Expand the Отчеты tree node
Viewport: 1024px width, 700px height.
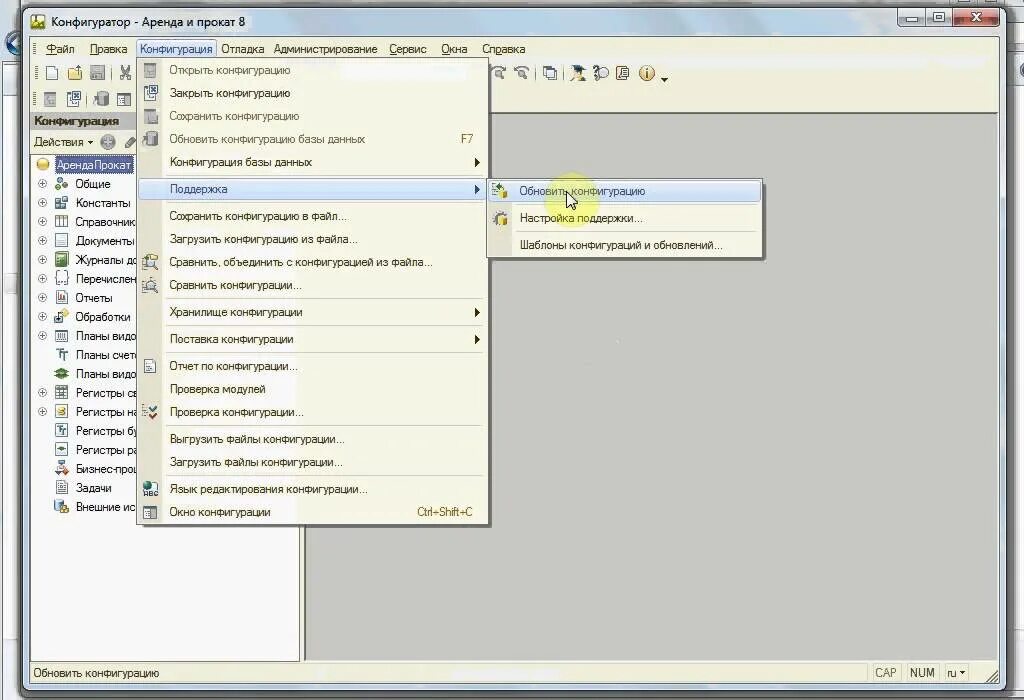pos(42,297)
